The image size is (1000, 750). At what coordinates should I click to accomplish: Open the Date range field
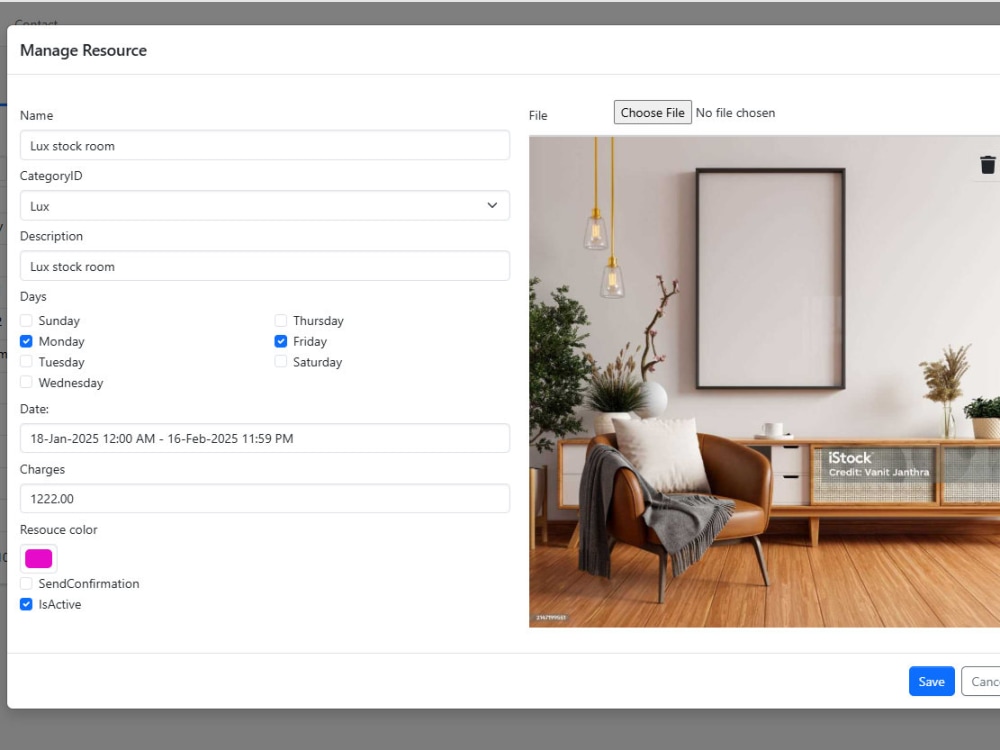click(265, 438)
